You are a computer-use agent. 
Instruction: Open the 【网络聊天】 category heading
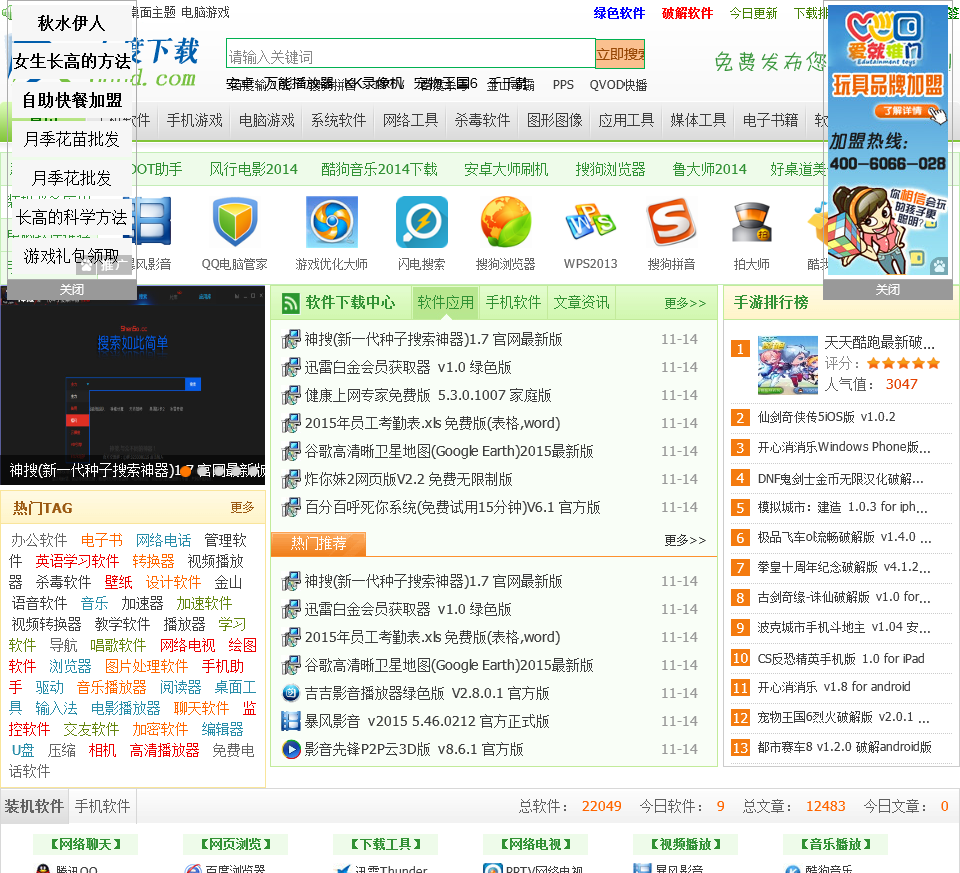pyautogui.click(x=85, y=844)
